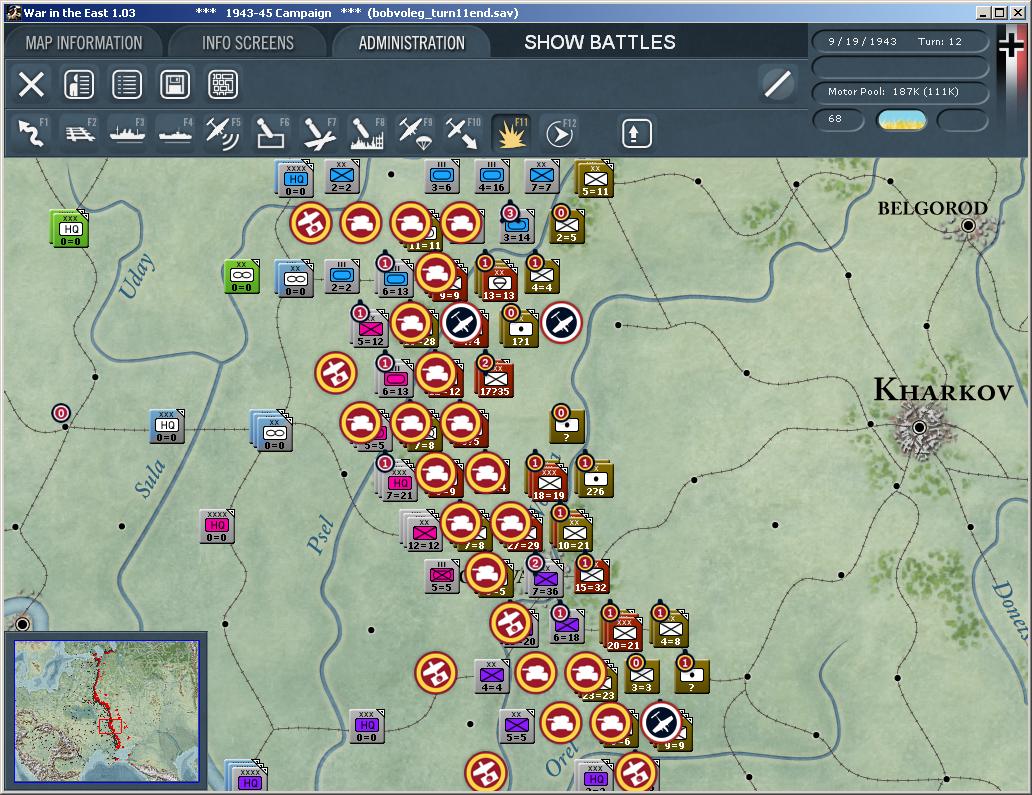The image size is (1032, 795).
Task: Click the Belgorod city on the map
Action: (968, 226)
